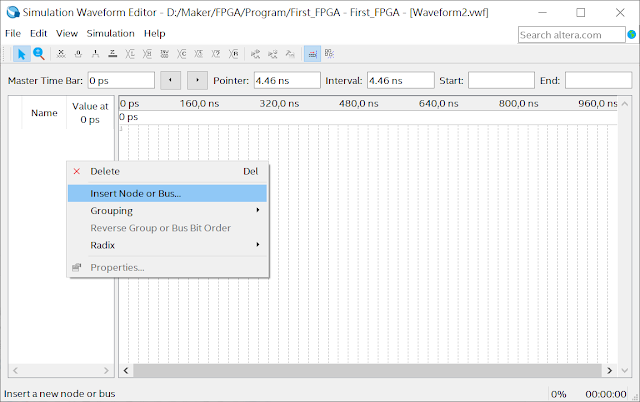Click the Pointer value field
Viewport: 640px width, 402px height.
coord(287,80)
